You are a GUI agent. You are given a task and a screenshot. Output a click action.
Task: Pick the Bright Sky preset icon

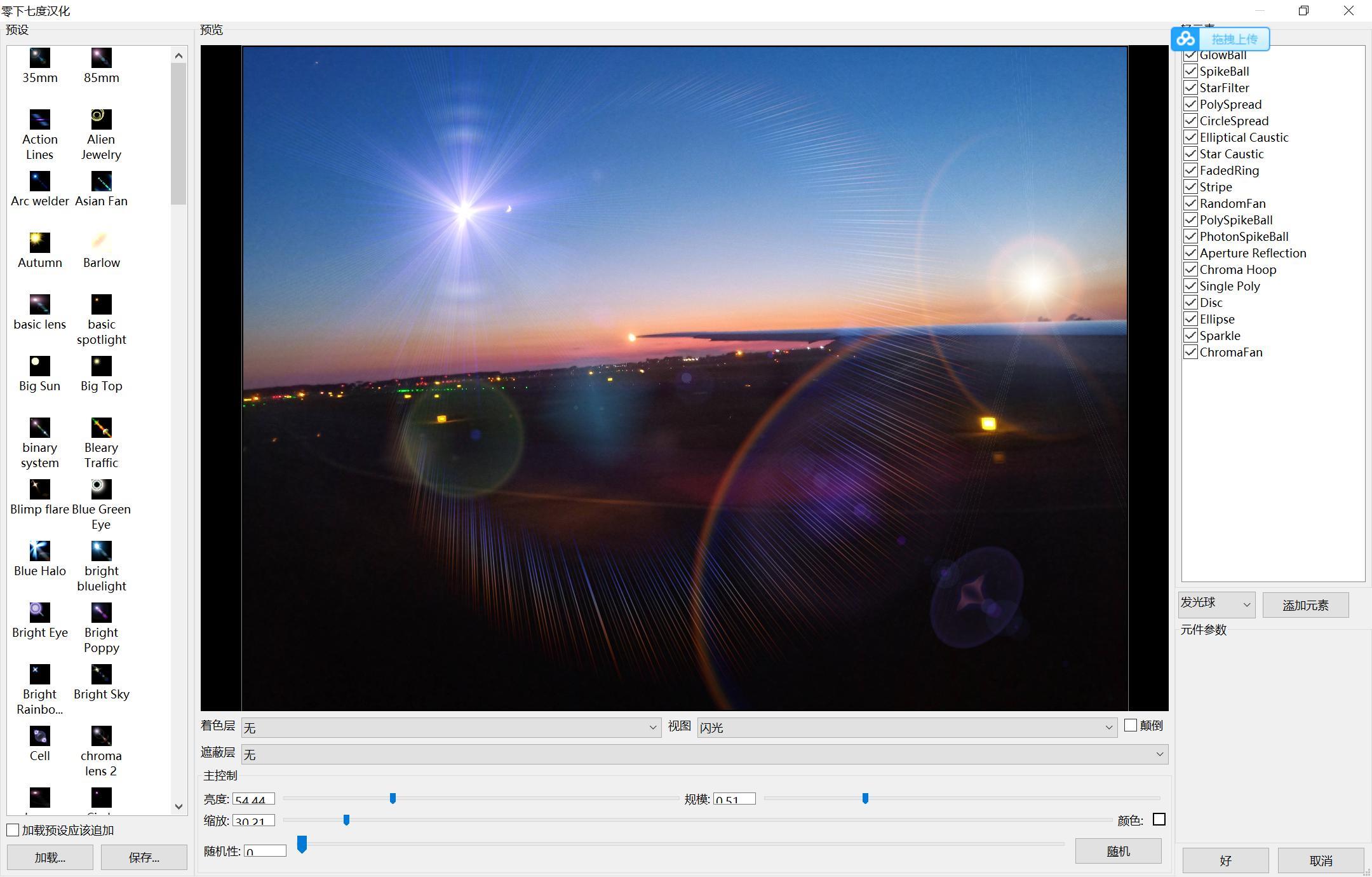pyautogui.click(x=101, y=674)
